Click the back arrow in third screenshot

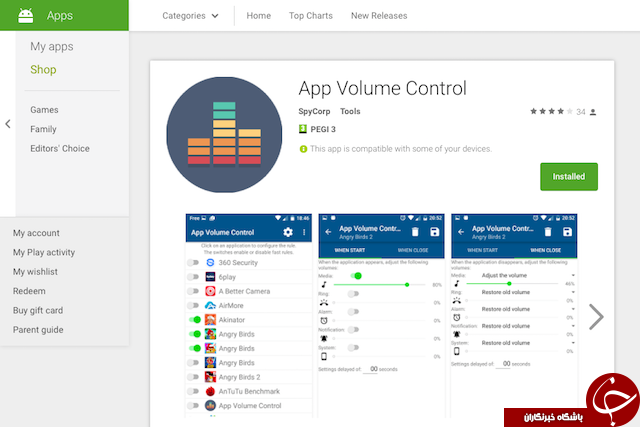click(461, 232)
